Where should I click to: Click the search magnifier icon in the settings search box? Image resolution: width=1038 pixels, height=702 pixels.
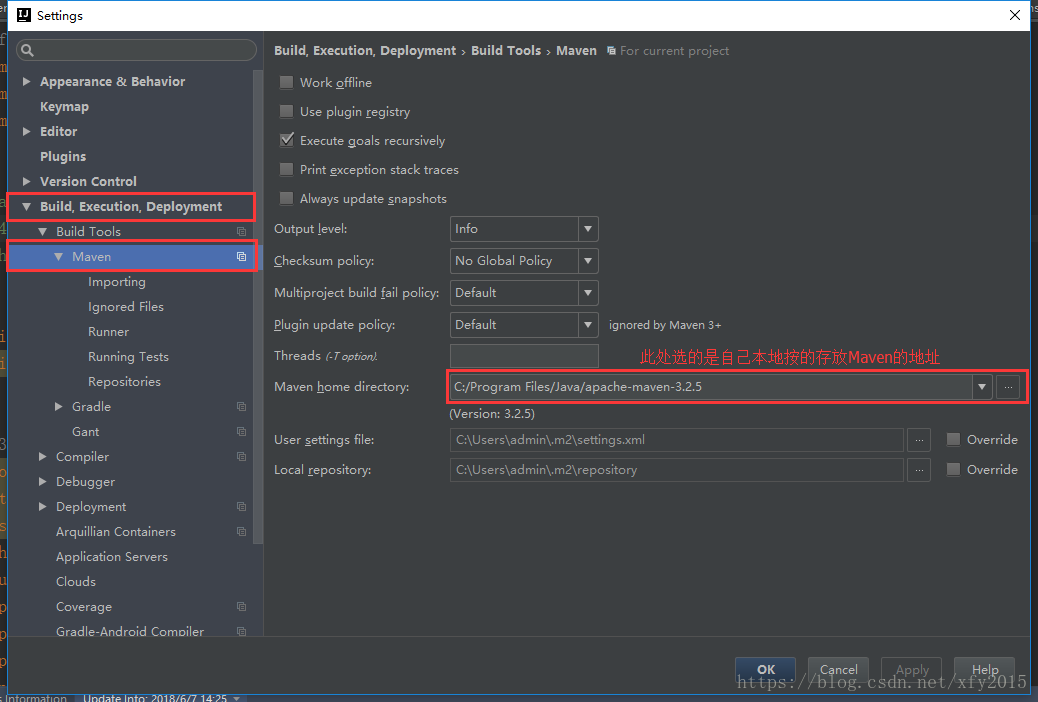point(27,50)
